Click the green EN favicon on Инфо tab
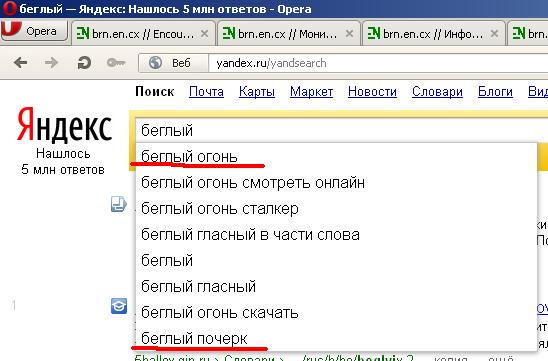This screenshot has height=361, width=548. pyautogui.click(x=374, y=33)
